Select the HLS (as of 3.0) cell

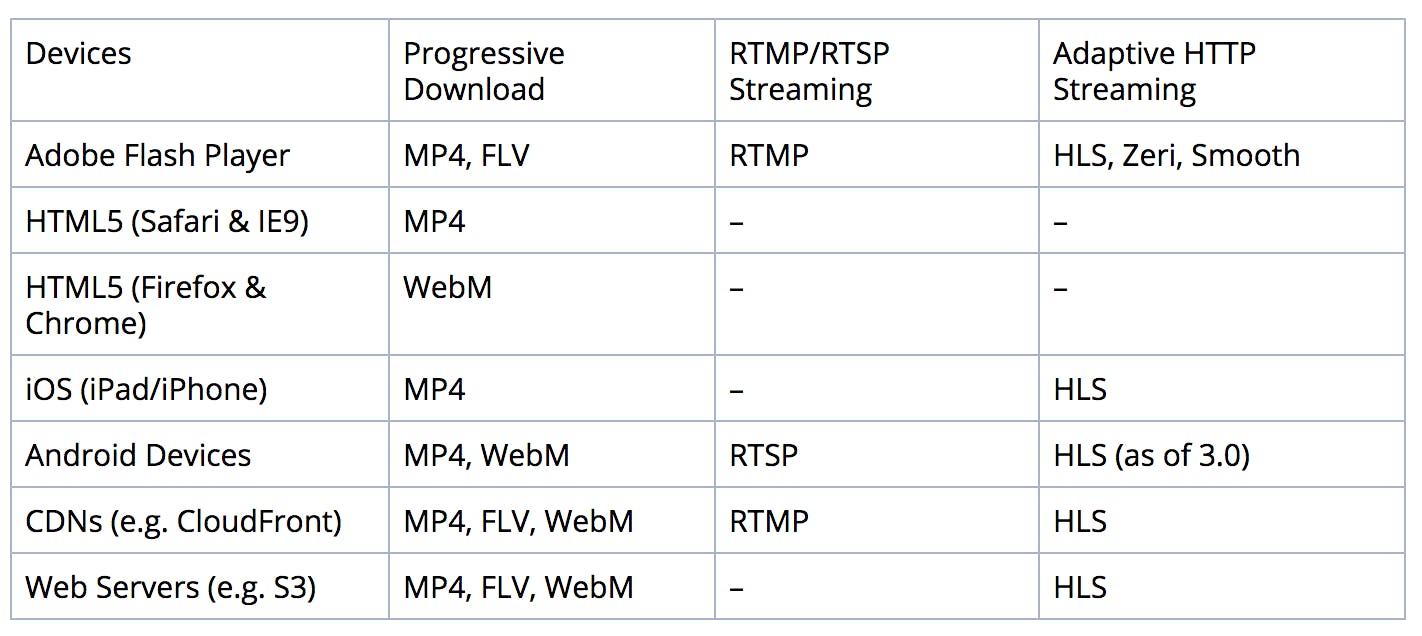coord(1222,455)
